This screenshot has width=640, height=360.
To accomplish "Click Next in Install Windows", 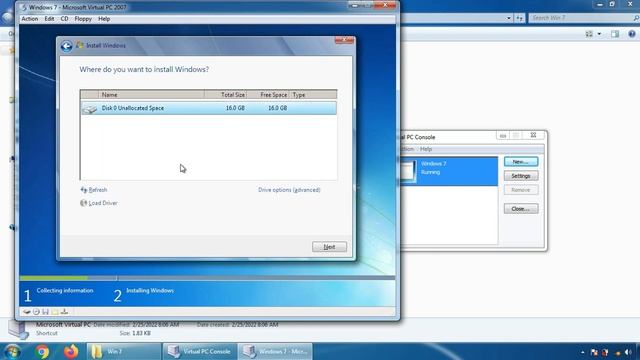I will (329, 247).
